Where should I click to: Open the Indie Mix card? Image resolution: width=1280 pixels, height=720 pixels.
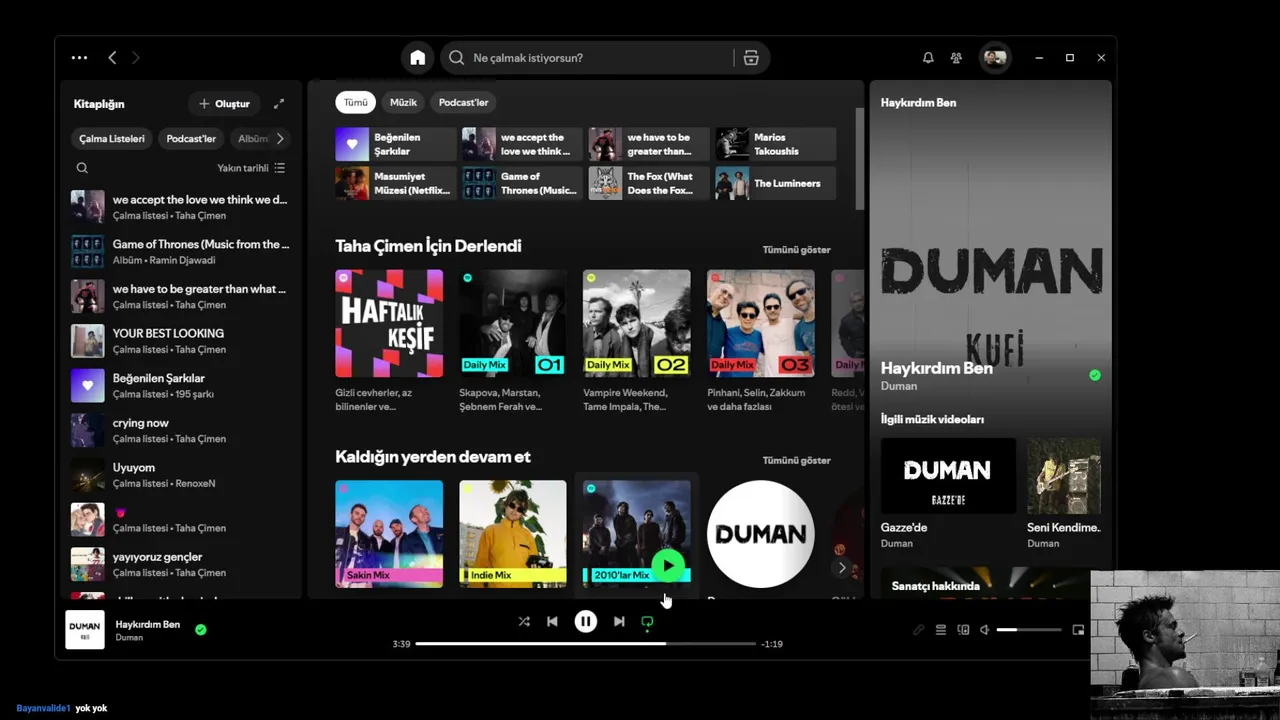pos(513,534)
